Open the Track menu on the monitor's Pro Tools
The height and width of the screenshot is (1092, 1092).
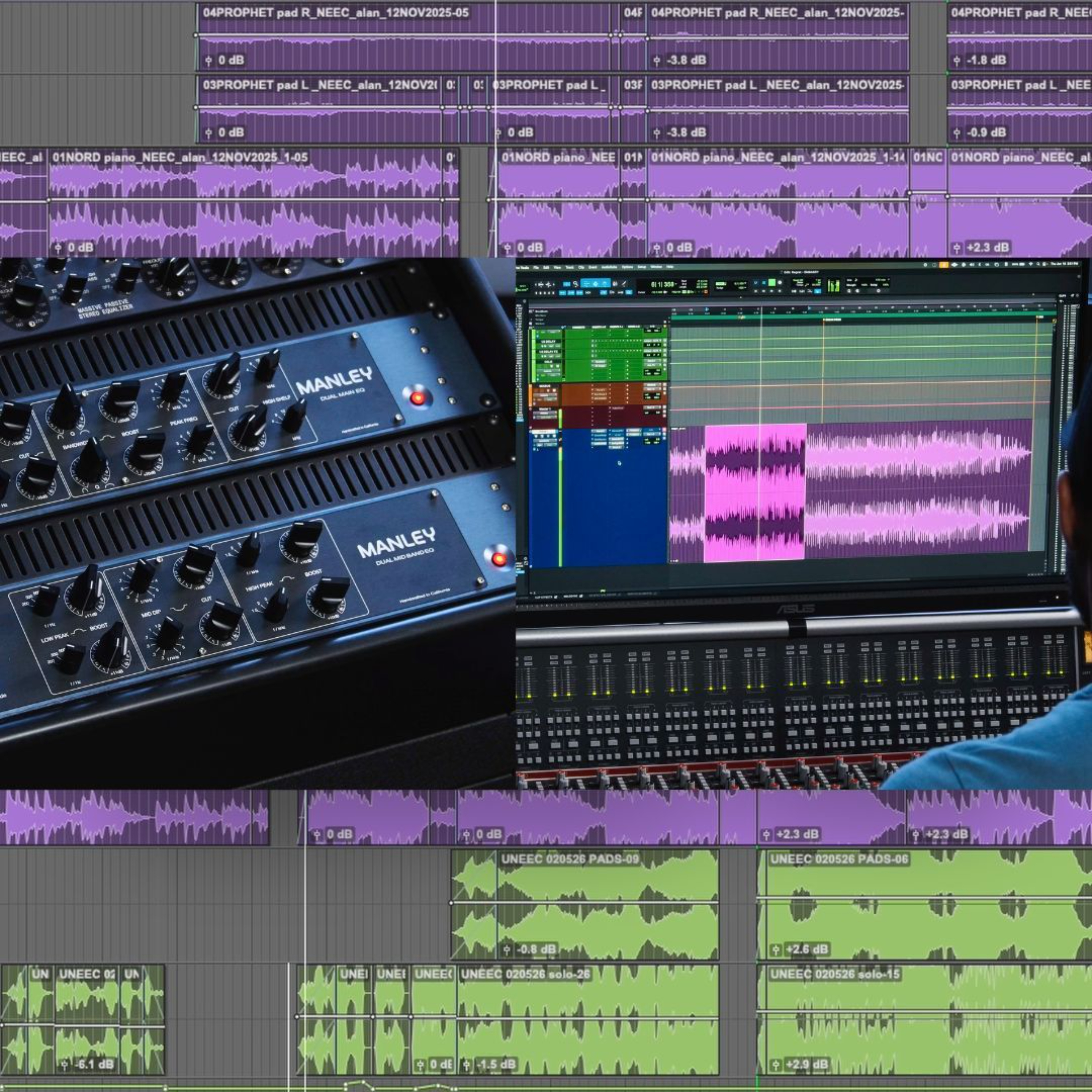(x=569, y=267)
